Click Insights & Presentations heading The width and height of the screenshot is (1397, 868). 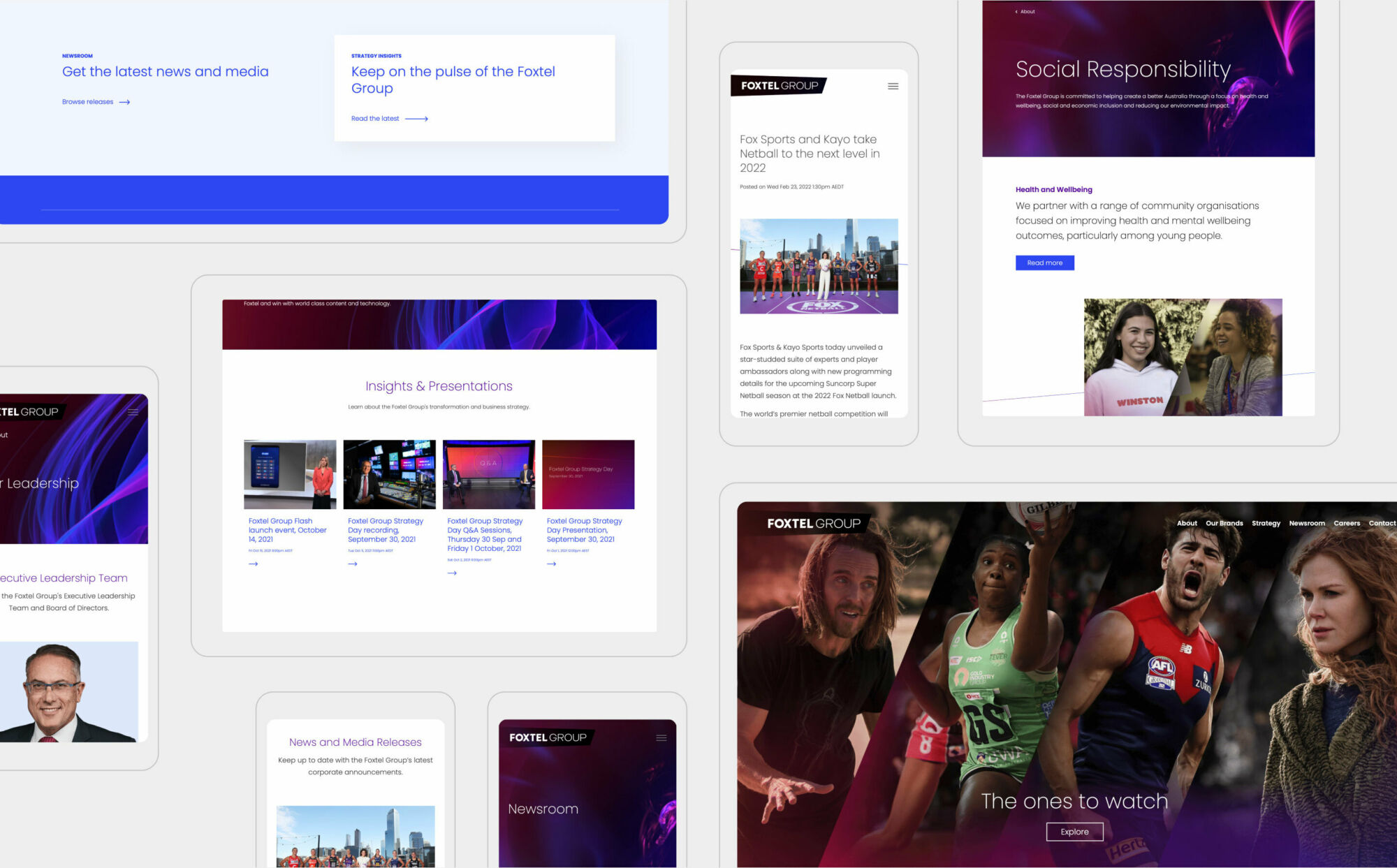point(439,386)
